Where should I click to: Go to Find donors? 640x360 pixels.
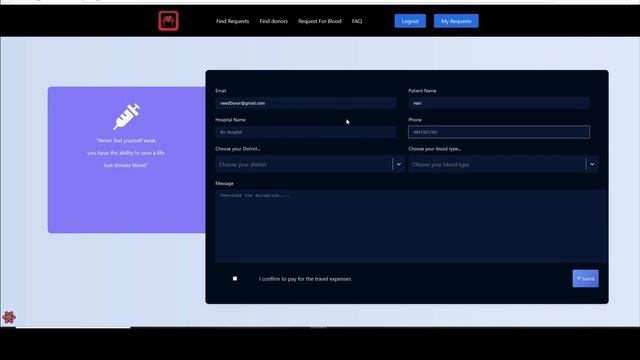273,21
